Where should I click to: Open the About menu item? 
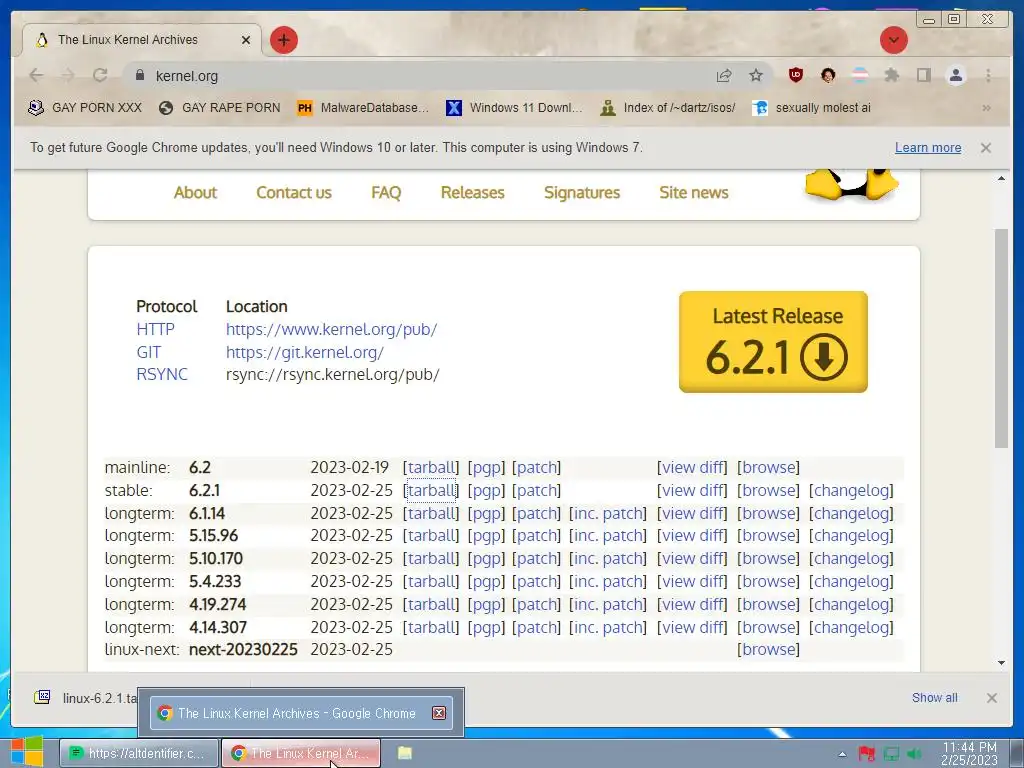(x=195, y=193)
